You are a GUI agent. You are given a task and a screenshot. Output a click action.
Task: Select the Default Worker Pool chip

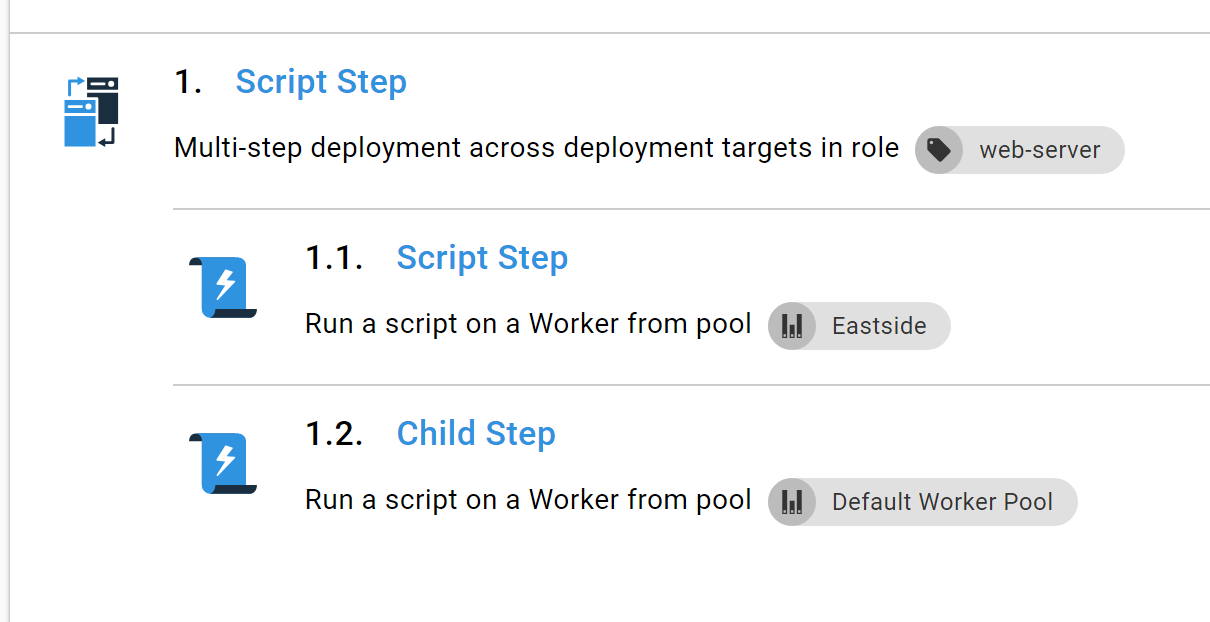(923, 502)
